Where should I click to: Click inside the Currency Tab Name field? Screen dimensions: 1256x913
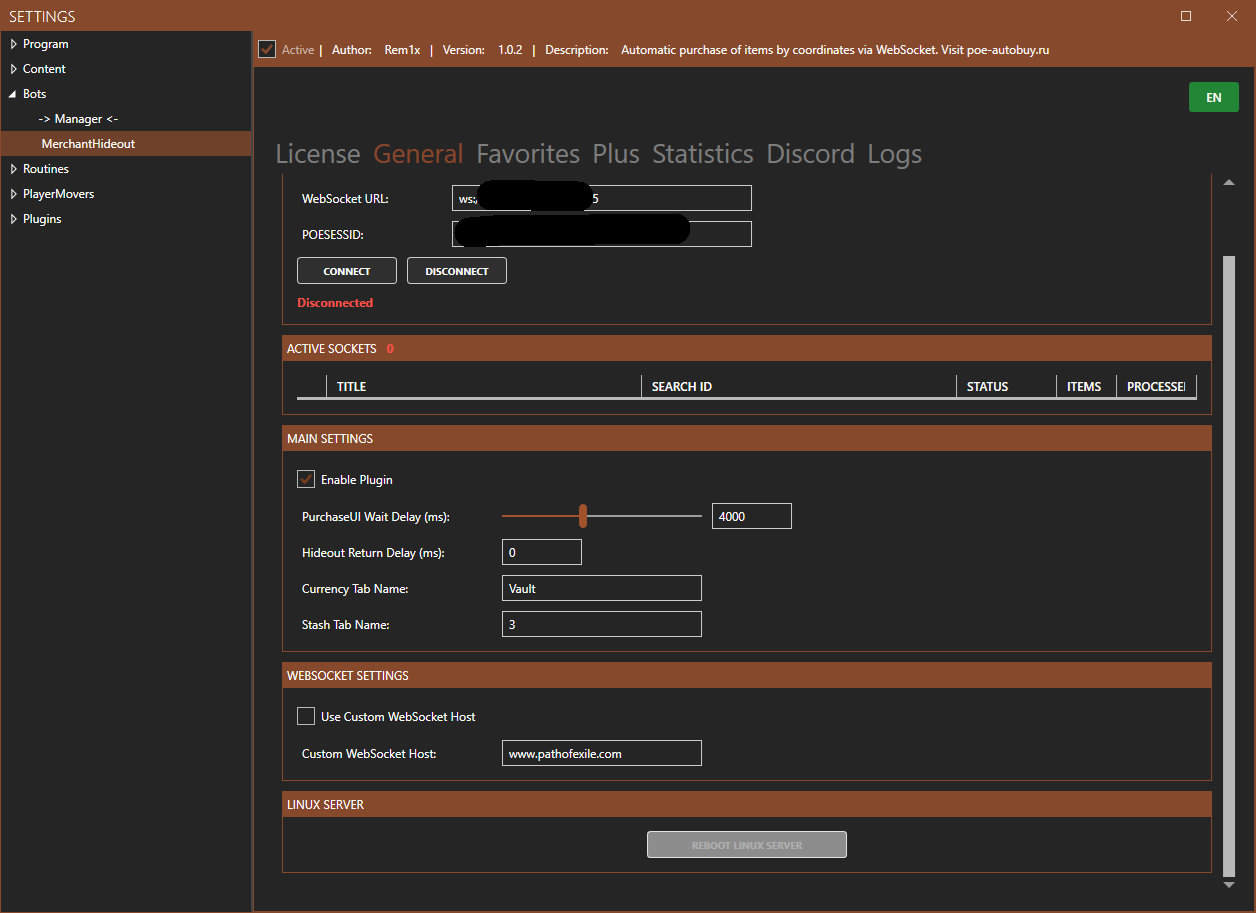pyautogui.click(x=601, y=587)
